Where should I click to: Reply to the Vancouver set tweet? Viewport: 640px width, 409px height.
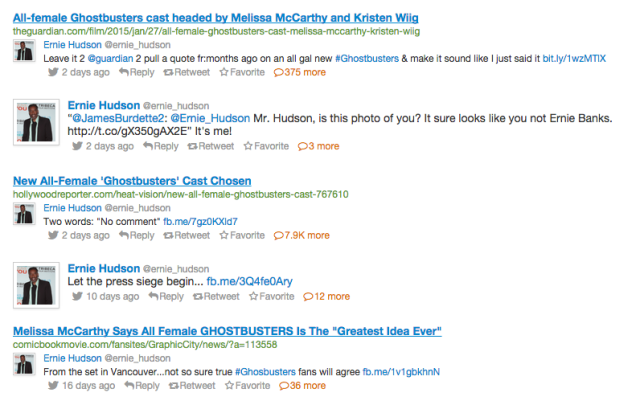pos(142,385)
